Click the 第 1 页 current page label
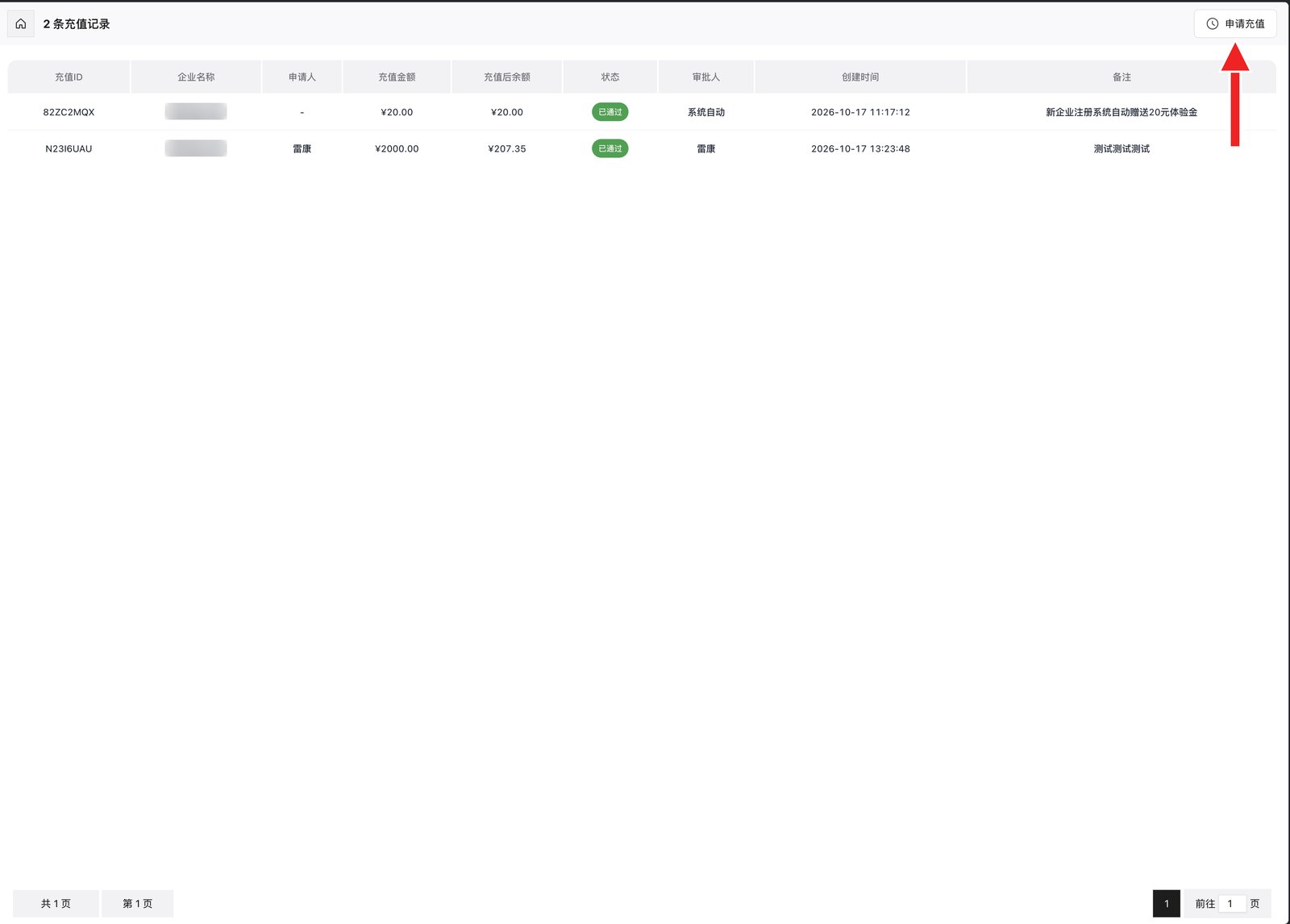The height and width of the screenshot is (924, 1290). click(x=137, y=904)
